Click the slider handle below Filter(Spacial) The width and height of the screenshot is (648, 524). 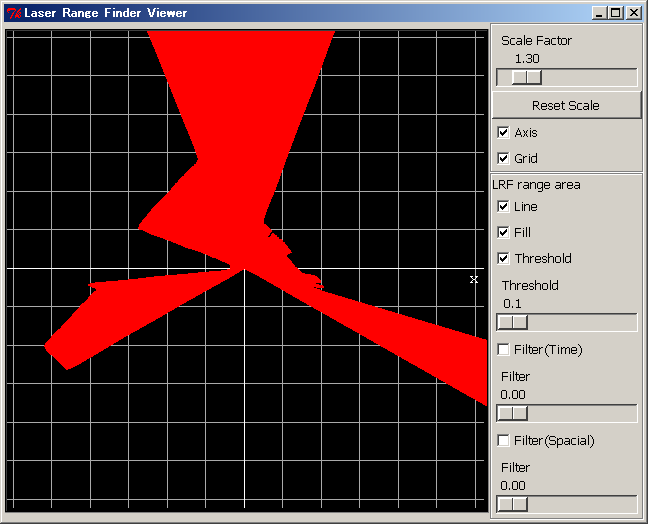512,504
